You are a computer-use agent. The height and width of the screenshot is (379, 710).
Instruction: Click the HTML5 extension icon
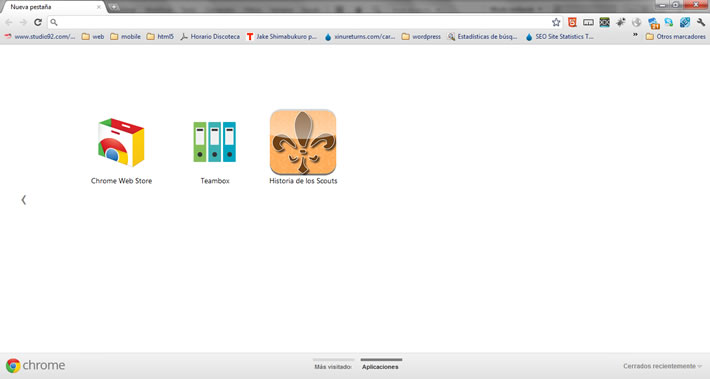[x=572, y=22]
